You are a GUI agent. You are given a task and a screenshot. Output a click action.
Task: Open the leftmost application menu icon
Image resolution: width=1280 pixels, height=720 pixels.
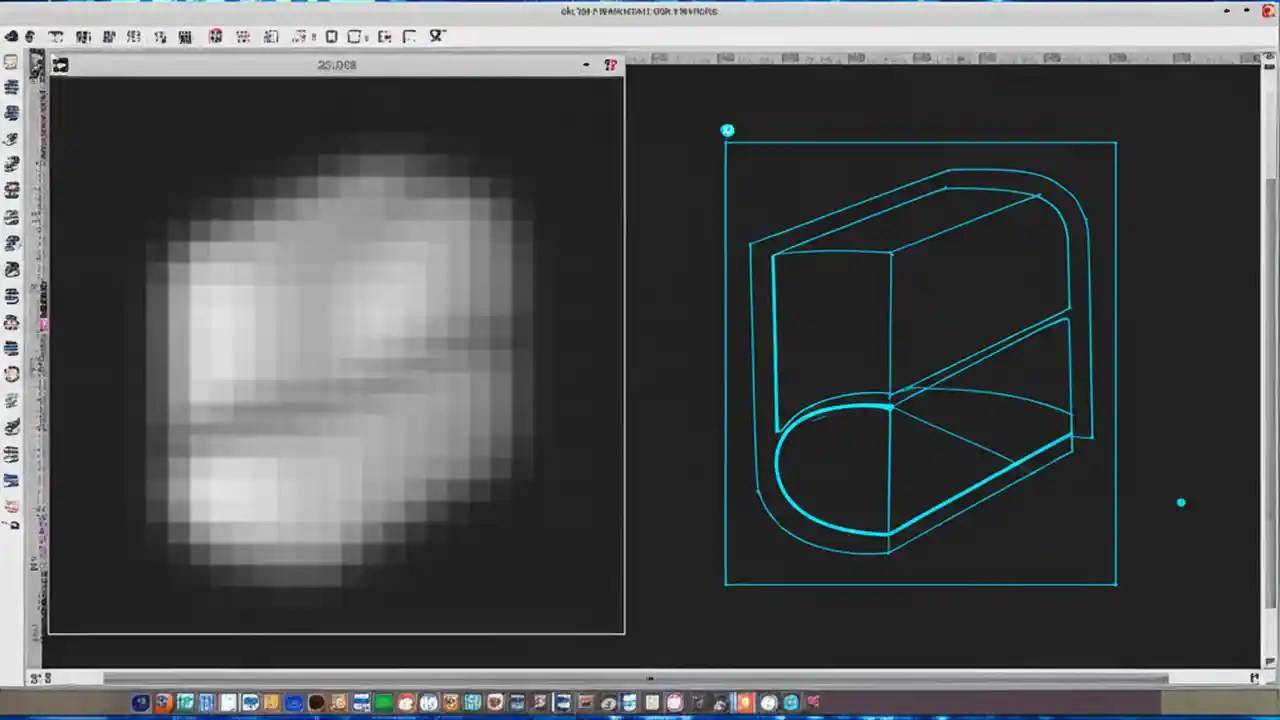12,36
